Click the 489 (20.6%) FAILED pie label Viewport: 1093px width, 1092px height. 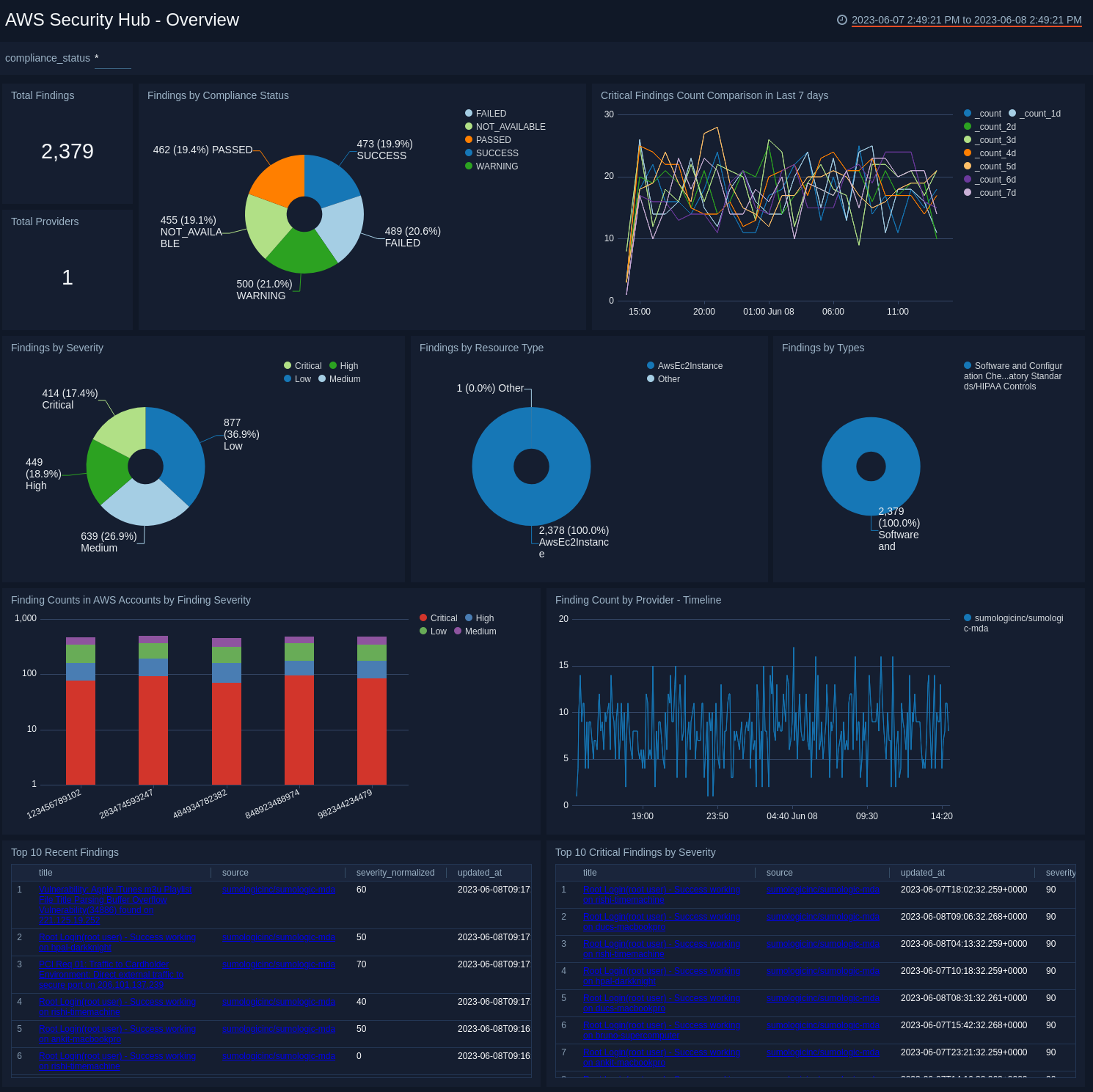[412, 237]
